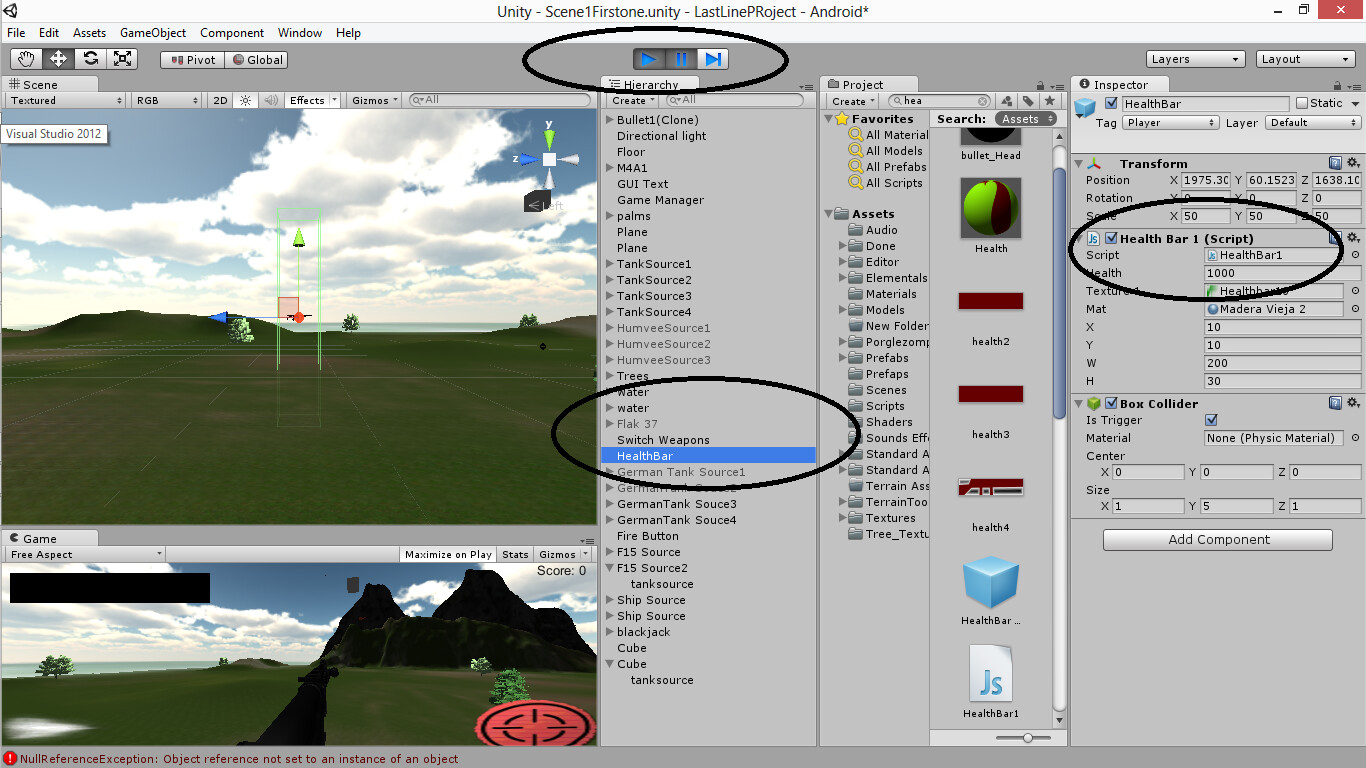Select the Rotate tool
Screen dimensions: 1366x768
tap(90, 58)
